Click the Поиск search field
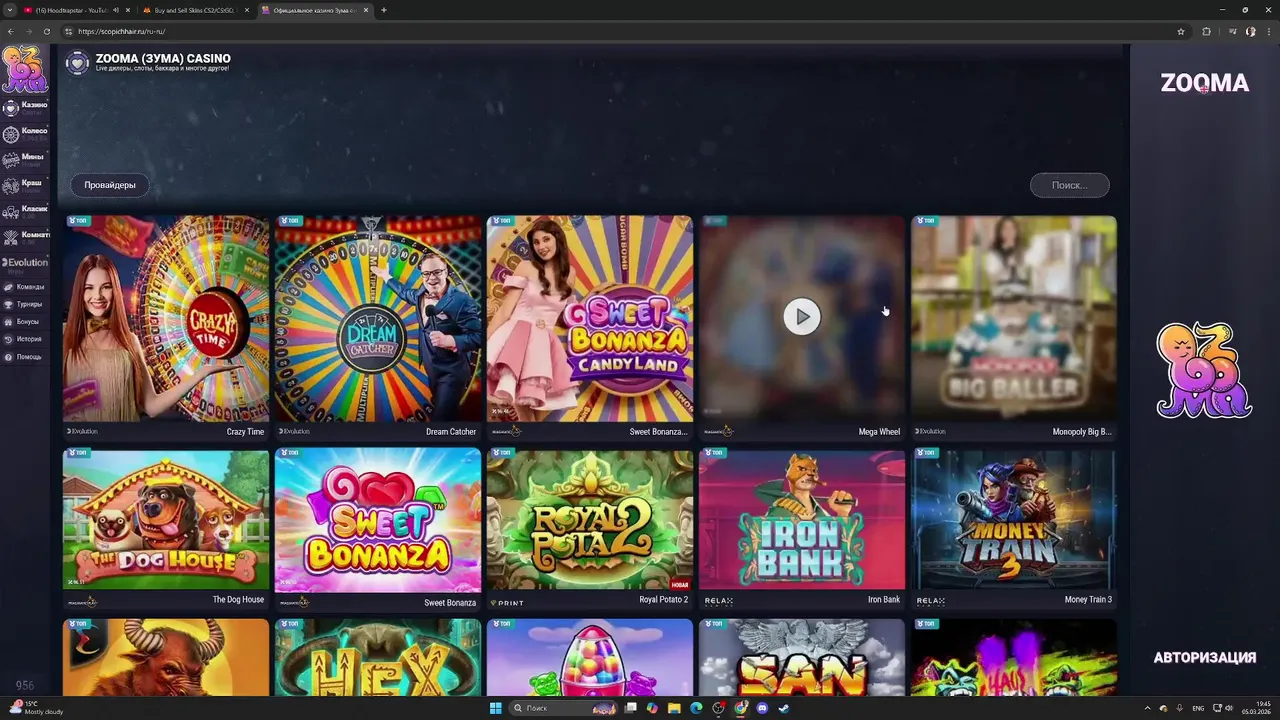The height and width of the screenshot is (720, 1280). 1069,185
